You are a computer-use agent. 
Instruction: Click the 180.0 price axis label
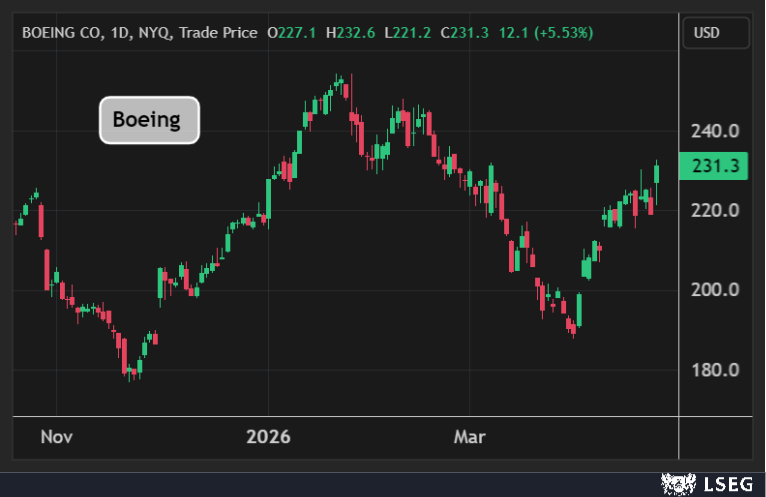pyautogui.click(x=714, y=370)
